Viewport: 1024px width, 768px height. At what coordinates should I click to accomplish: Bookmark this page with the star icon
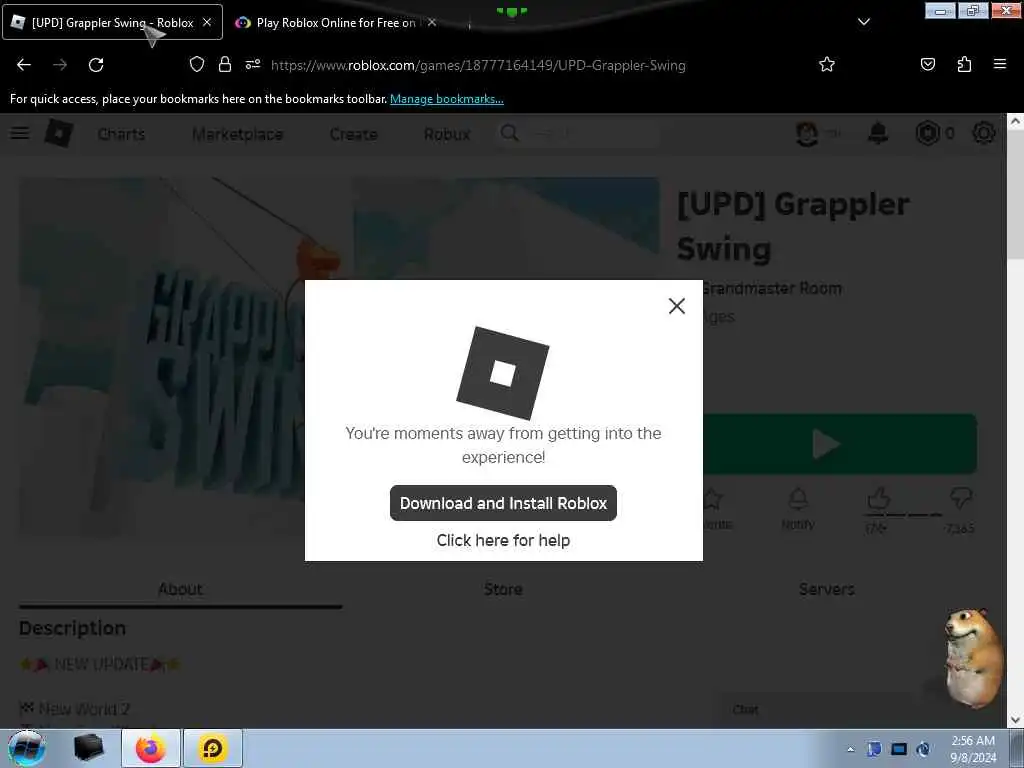827,64
